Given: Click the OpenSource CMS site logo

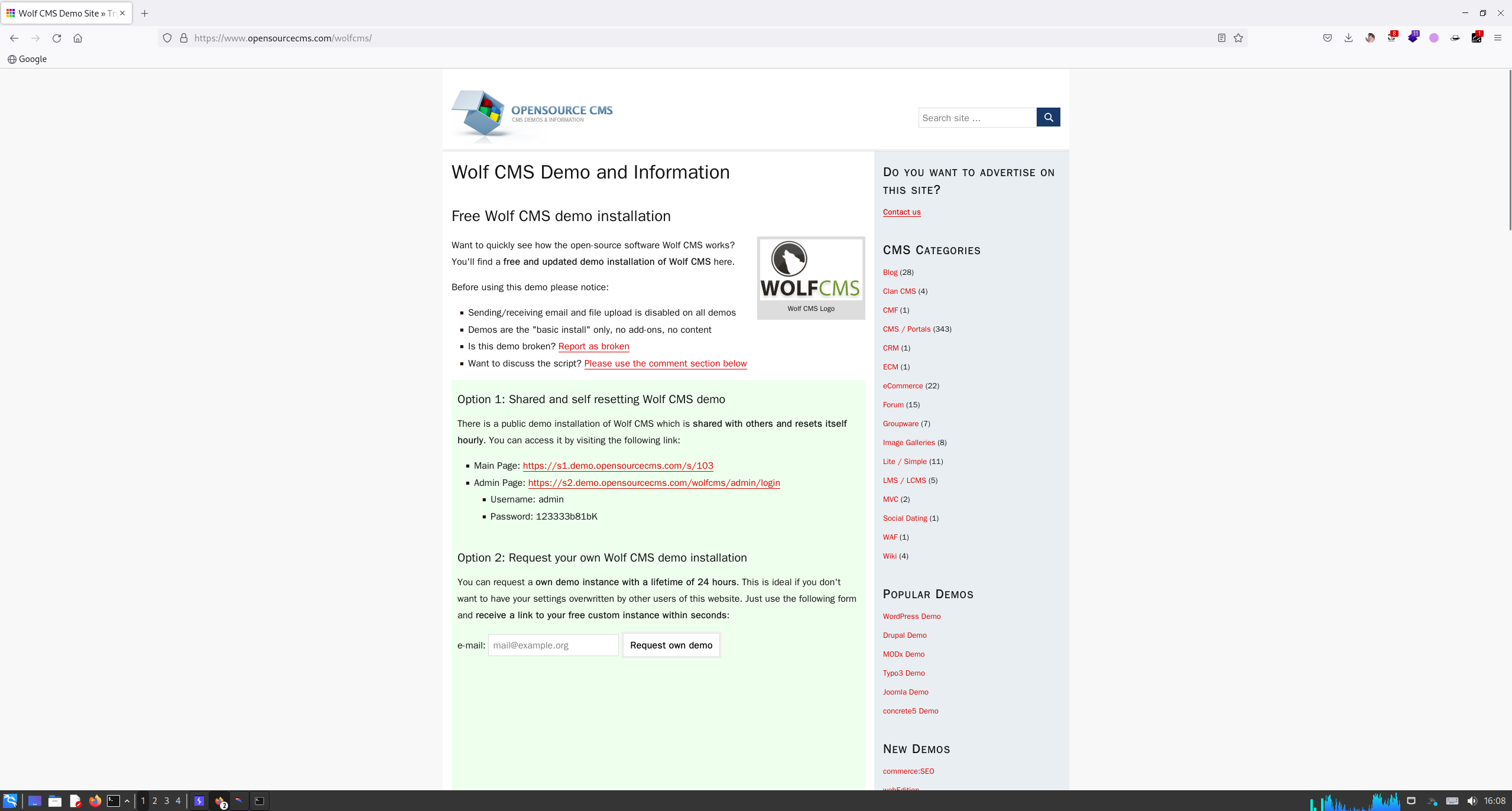Looking at the screenshot, I should tap(532, 116).
